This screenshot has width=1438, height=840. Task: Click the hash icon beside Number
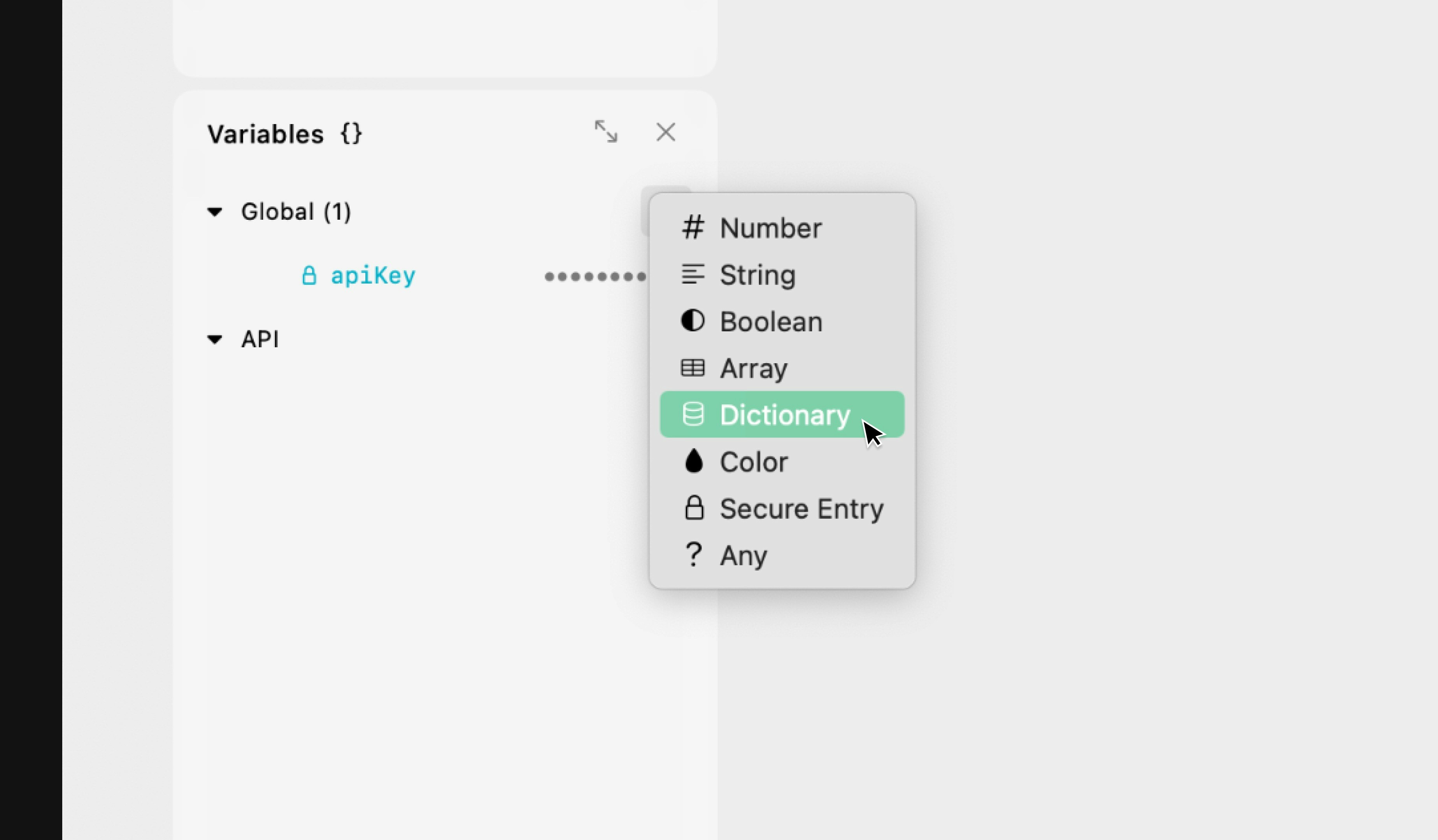[693, 227]
